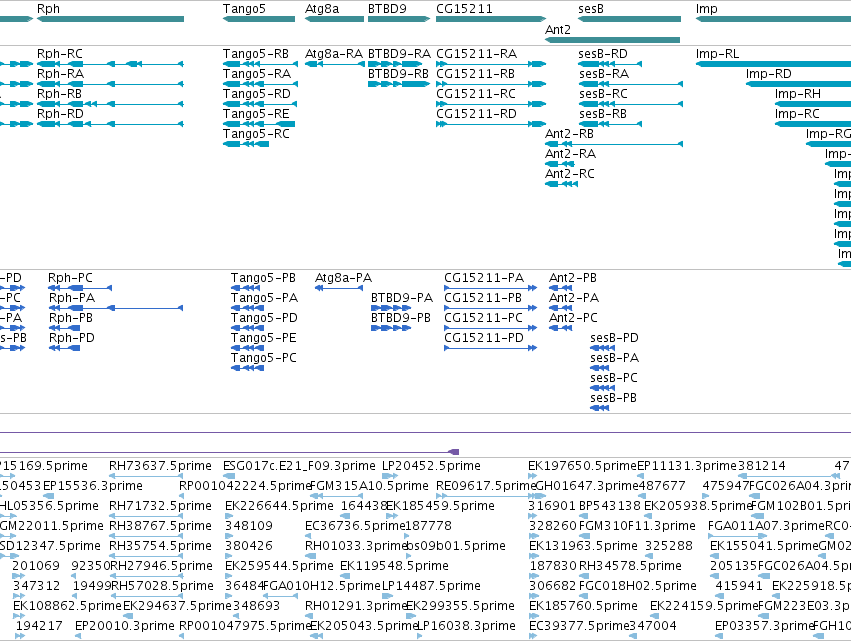Click protein sesB-PB
851x641 pixels.
pos(600,408)
